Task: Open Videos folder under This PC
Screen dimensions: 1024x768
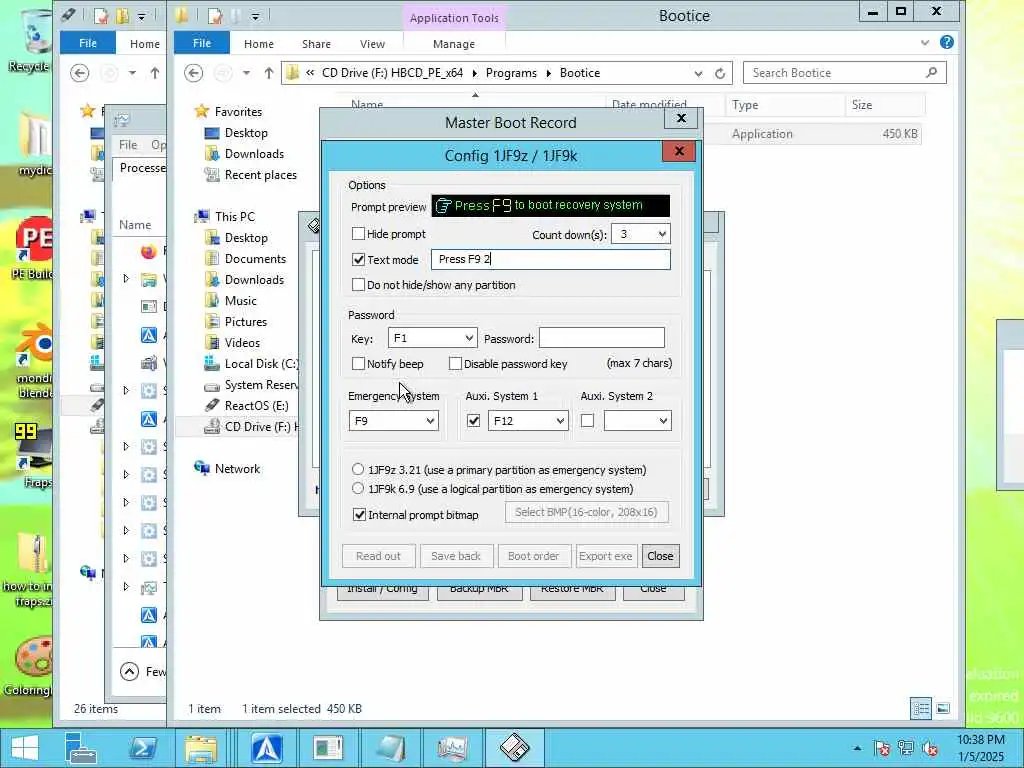Action: (242, 343)
